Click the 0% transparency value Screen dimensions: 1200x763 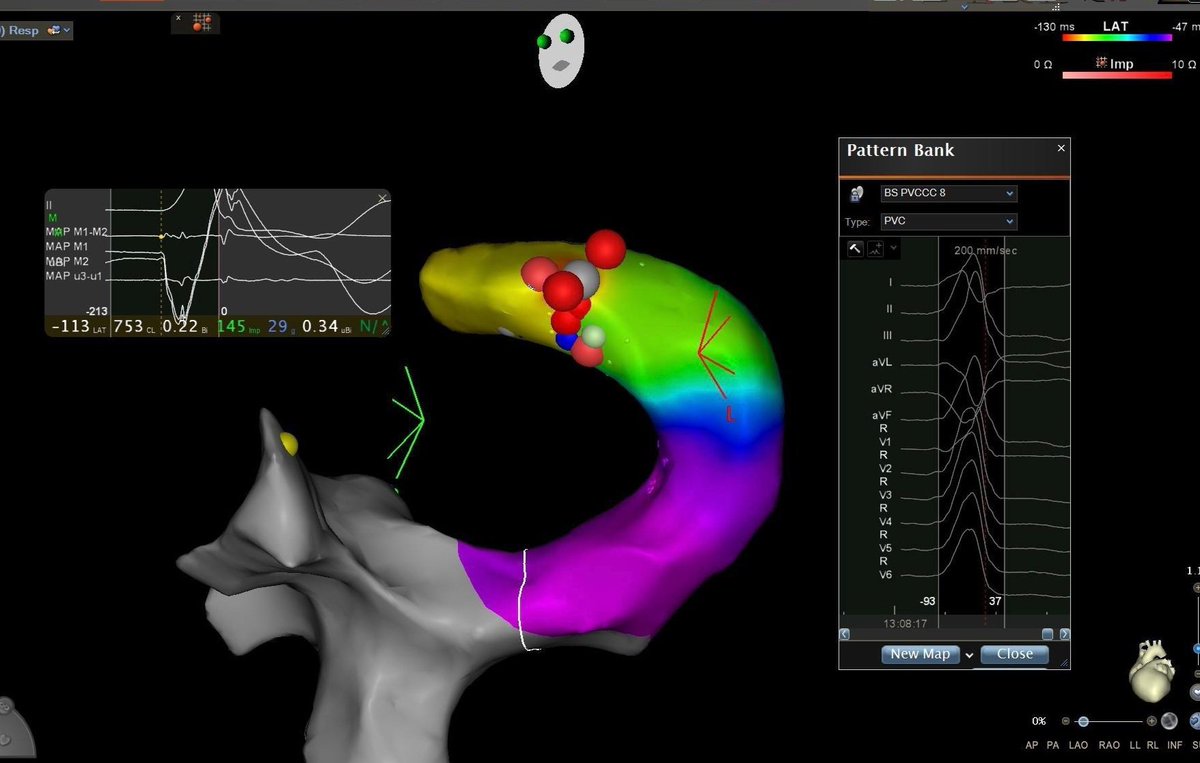tap(1039, 721)
